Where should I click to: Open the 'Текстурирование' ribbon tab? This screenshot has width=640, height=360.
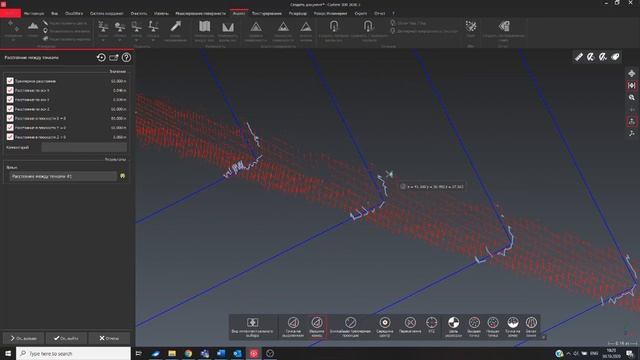tap(267, 13)
